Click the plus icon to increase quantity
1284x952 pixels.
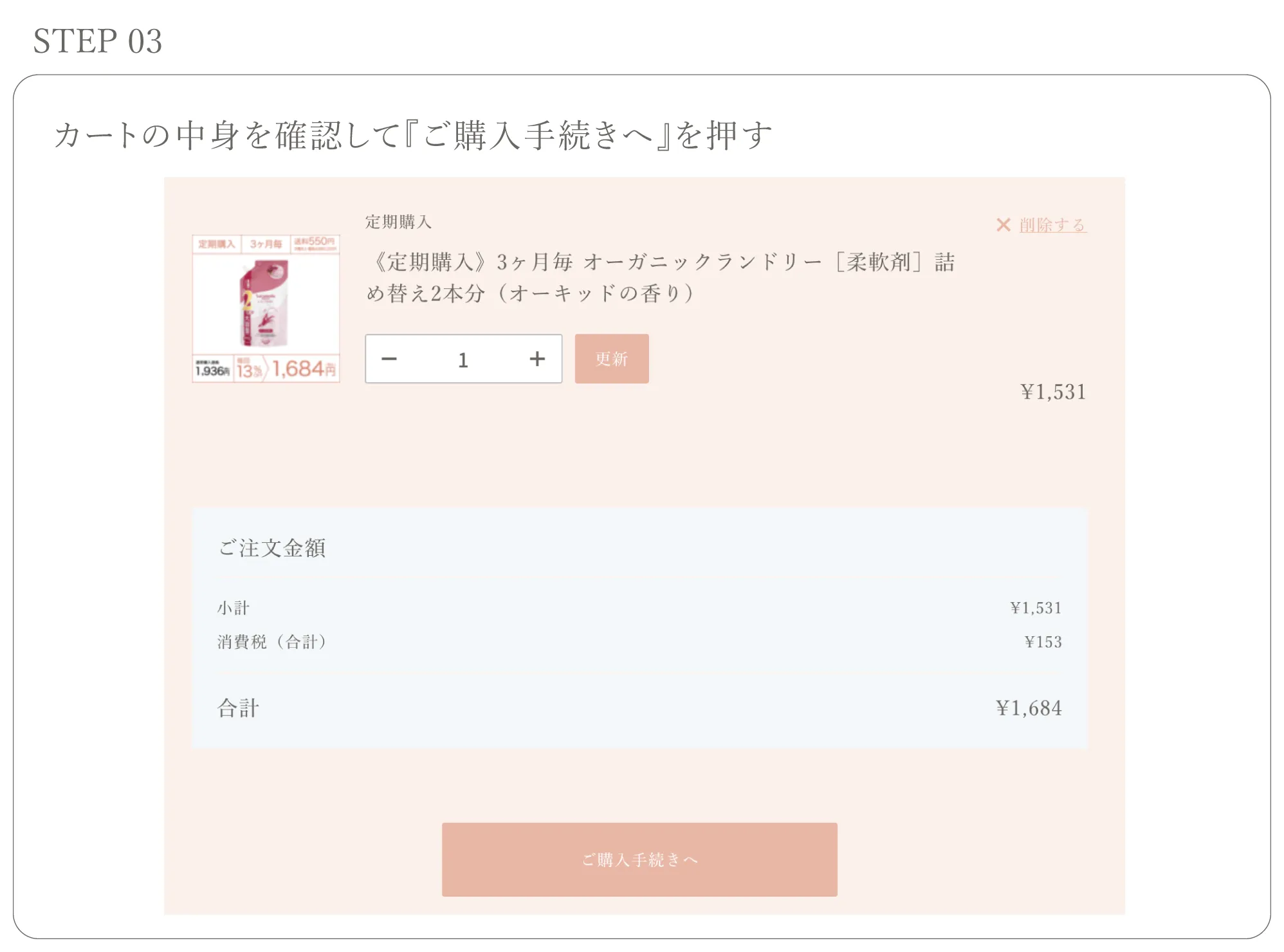tap(538, 359)
